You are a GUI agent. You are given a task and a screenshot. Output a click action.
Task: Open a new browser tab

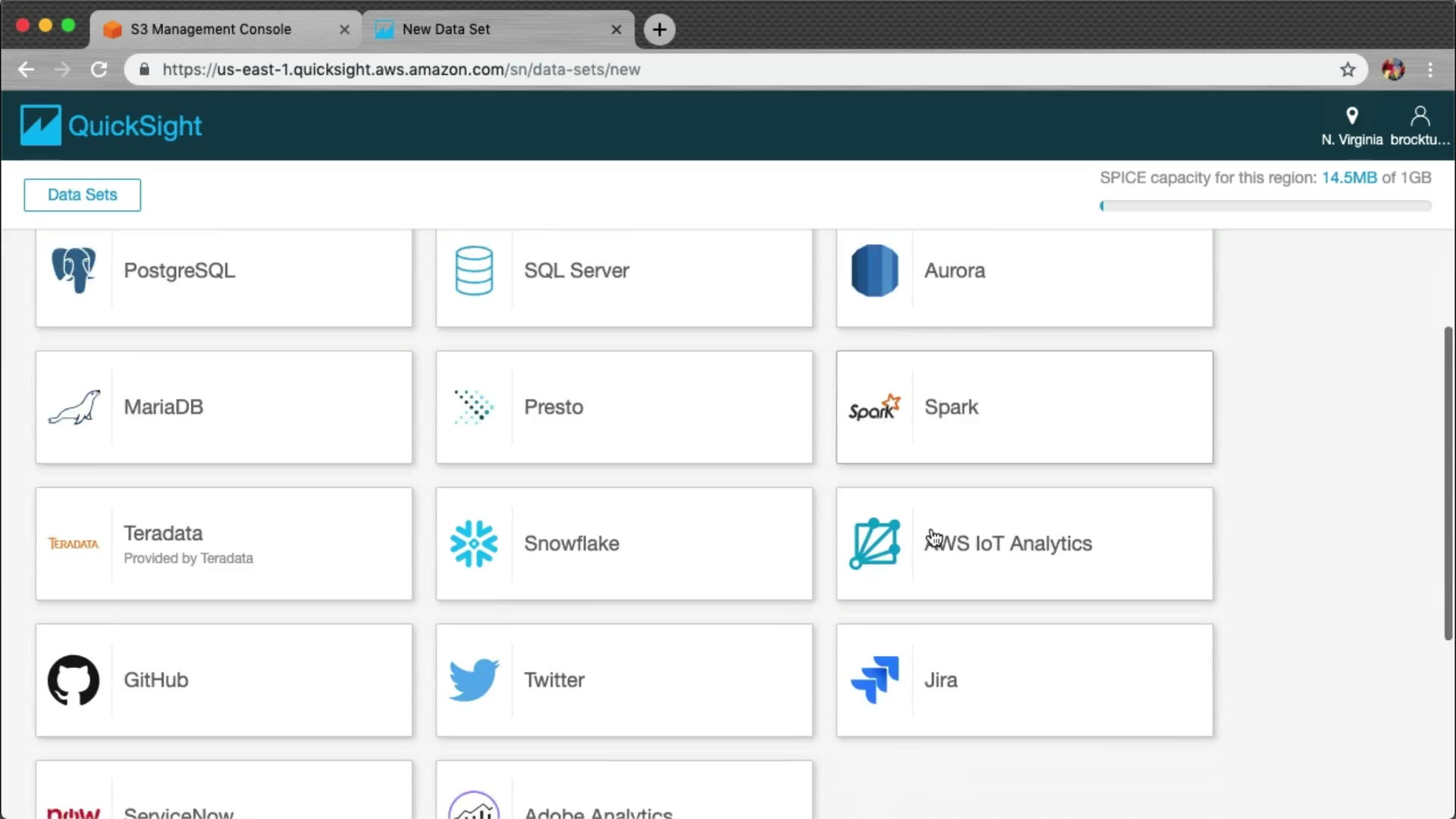coord(659,30)
